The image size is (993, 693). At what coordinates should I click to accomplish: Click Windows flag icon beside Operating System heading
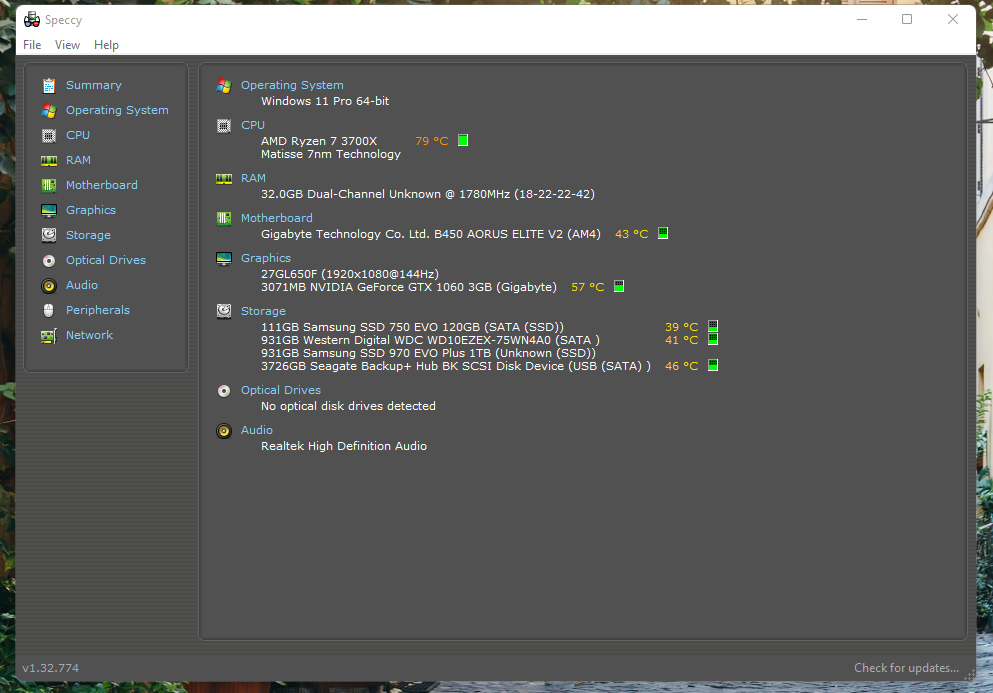pyautogui.click(x=224, y=86)
